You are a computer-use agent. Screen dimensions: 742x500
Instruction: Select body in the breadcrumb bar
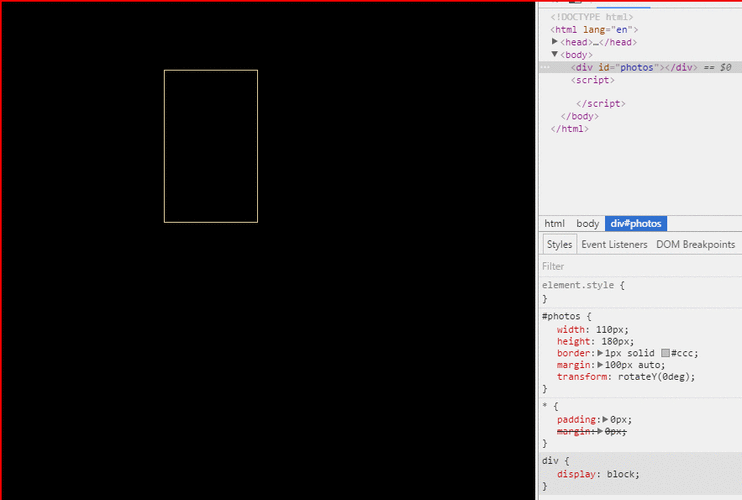pyautogui.click(x=587, y=224)
